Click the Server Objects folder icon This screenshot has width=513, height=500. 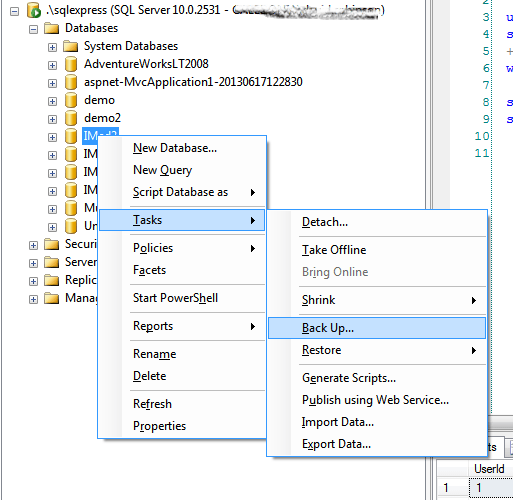point(52,262)
